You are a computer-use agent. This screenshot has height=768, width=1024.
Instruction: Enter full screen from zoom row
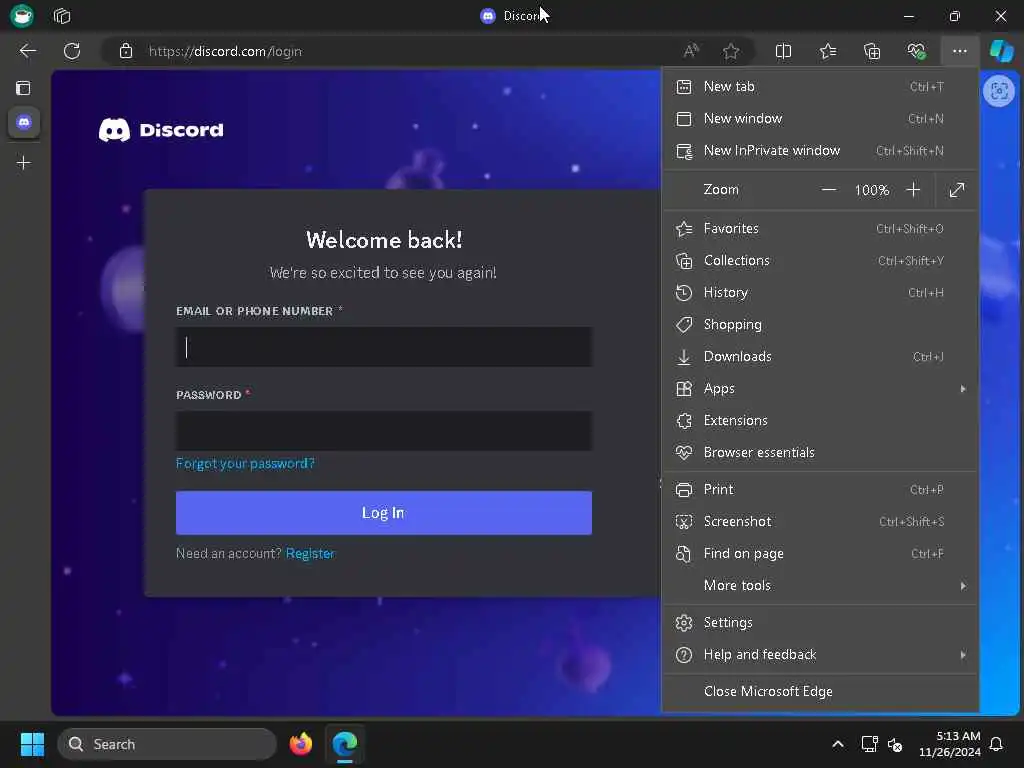(x=957, y=190)
